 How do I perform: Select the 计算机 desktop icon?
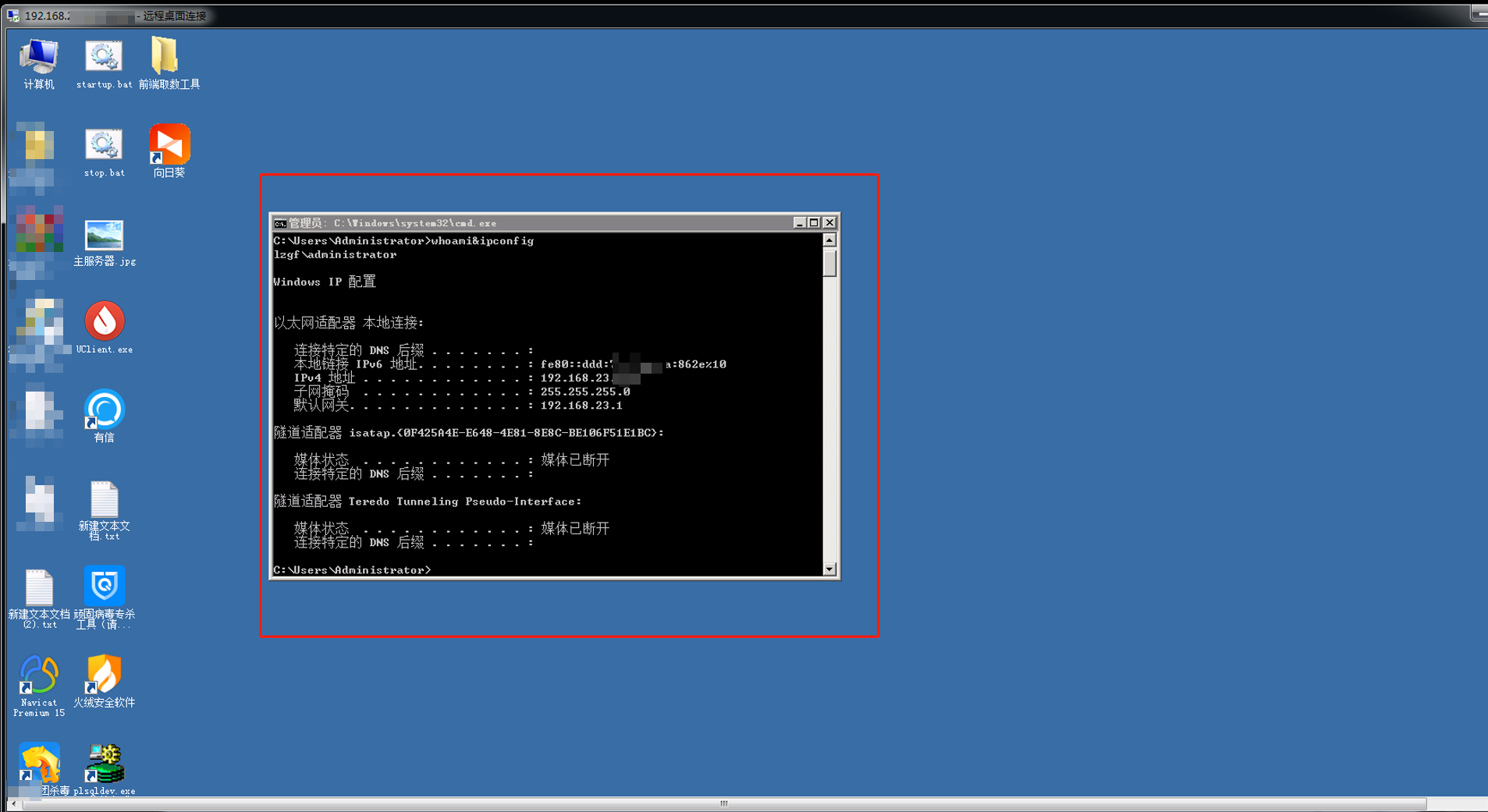(38, 59)
